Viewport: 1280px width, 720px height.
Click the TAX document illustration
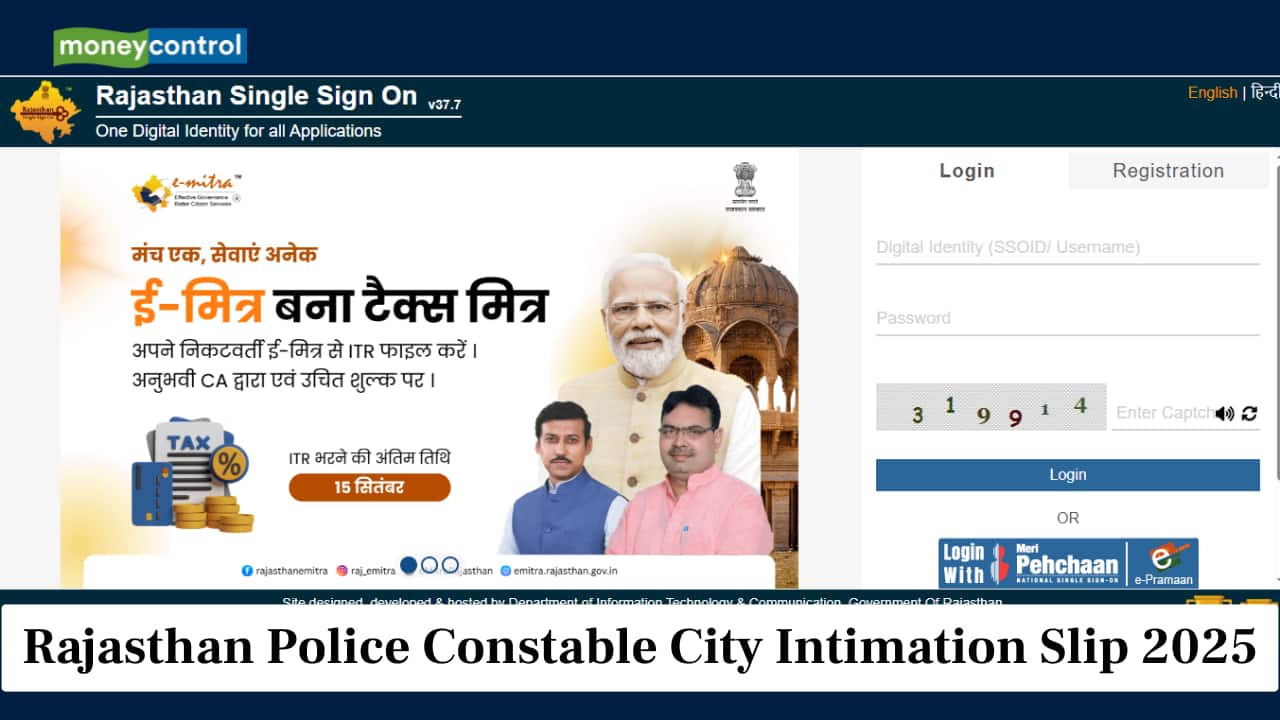192,475
